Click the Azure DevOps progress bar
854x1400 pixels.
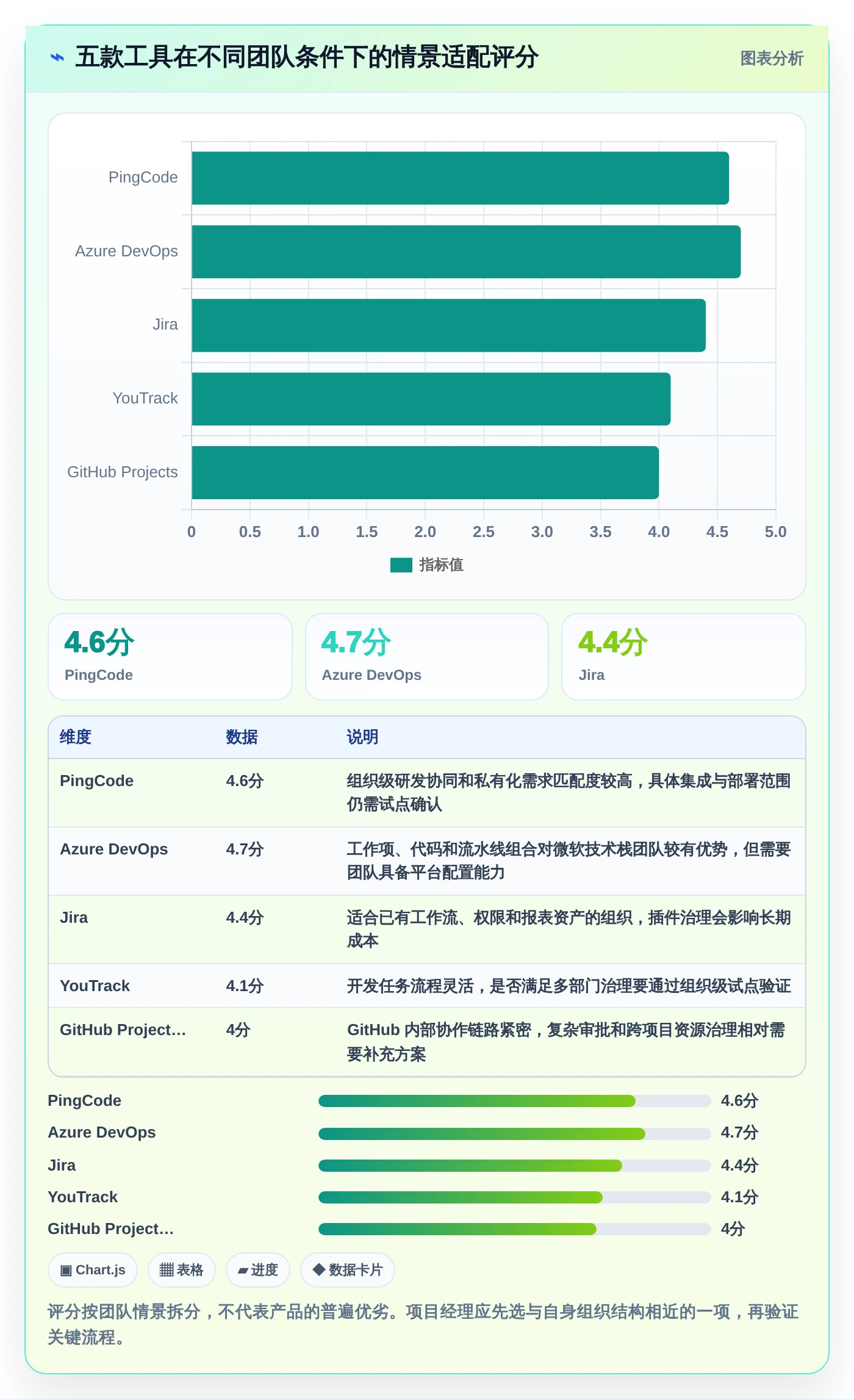pyautogui.click(x=514, y=1134)
